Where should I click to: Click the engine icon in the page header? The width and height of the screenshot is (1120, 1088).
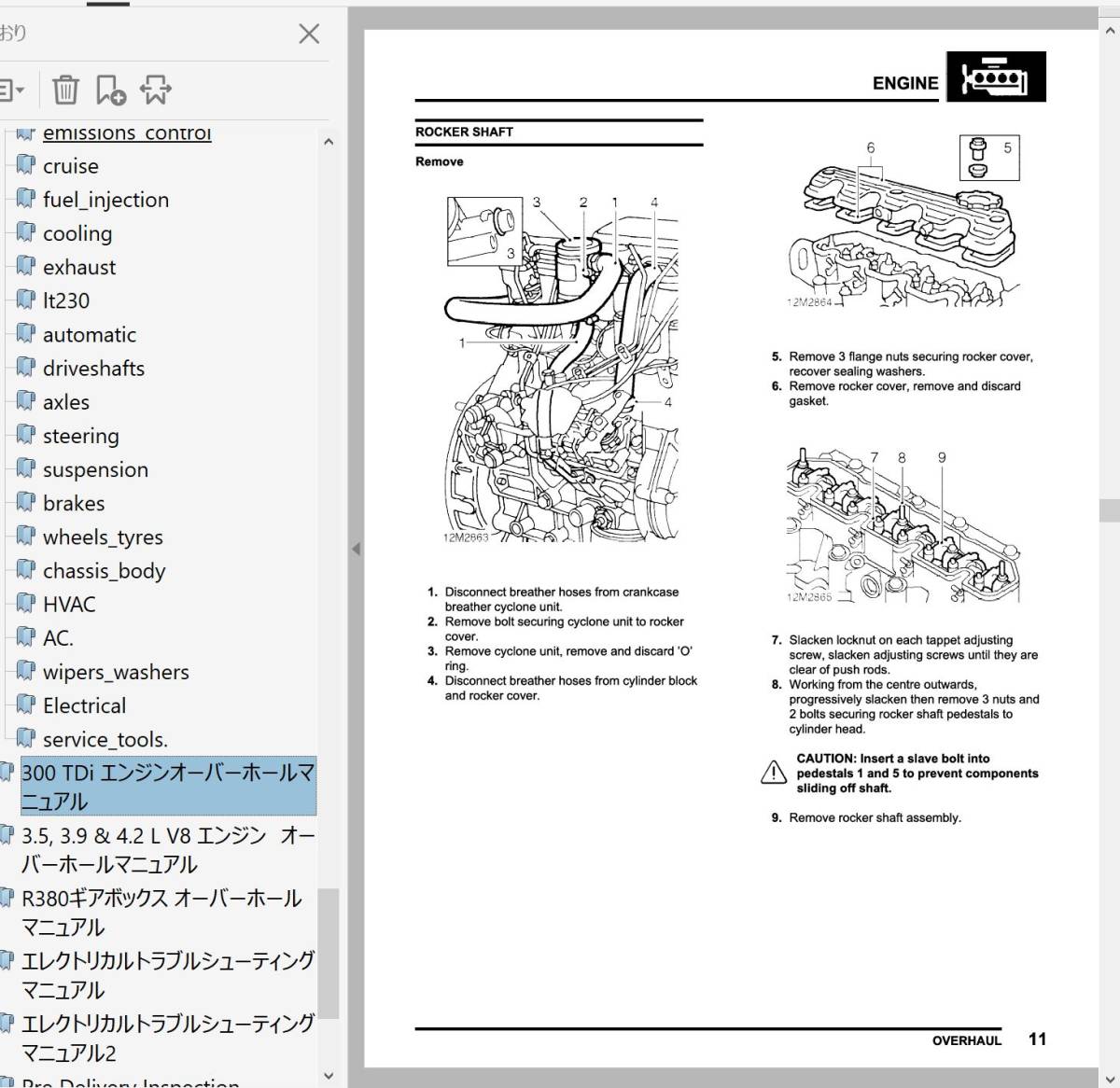996,77
